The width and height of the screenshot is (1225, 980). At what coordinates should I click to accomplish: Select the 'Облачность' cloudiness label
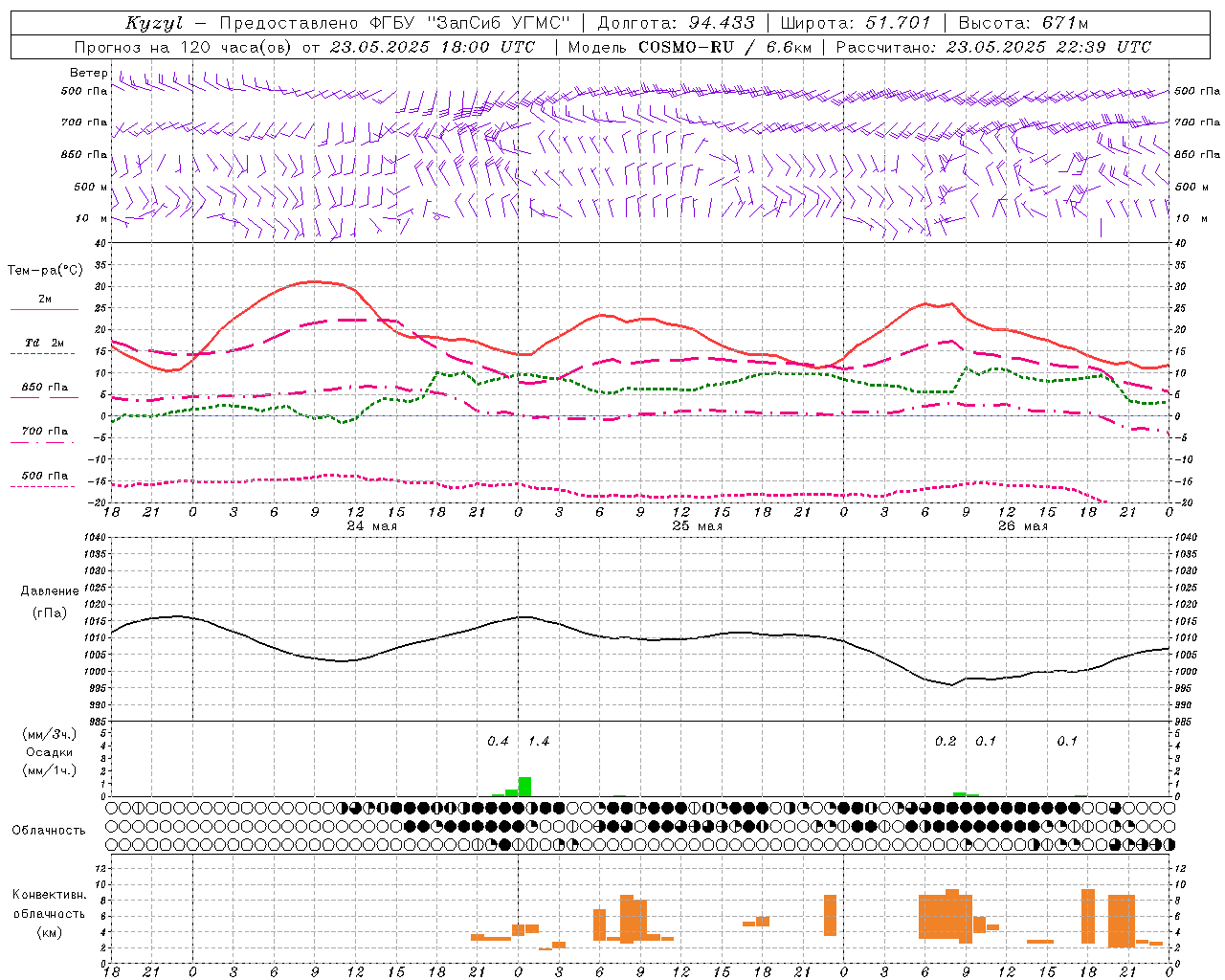click(49, 831)
